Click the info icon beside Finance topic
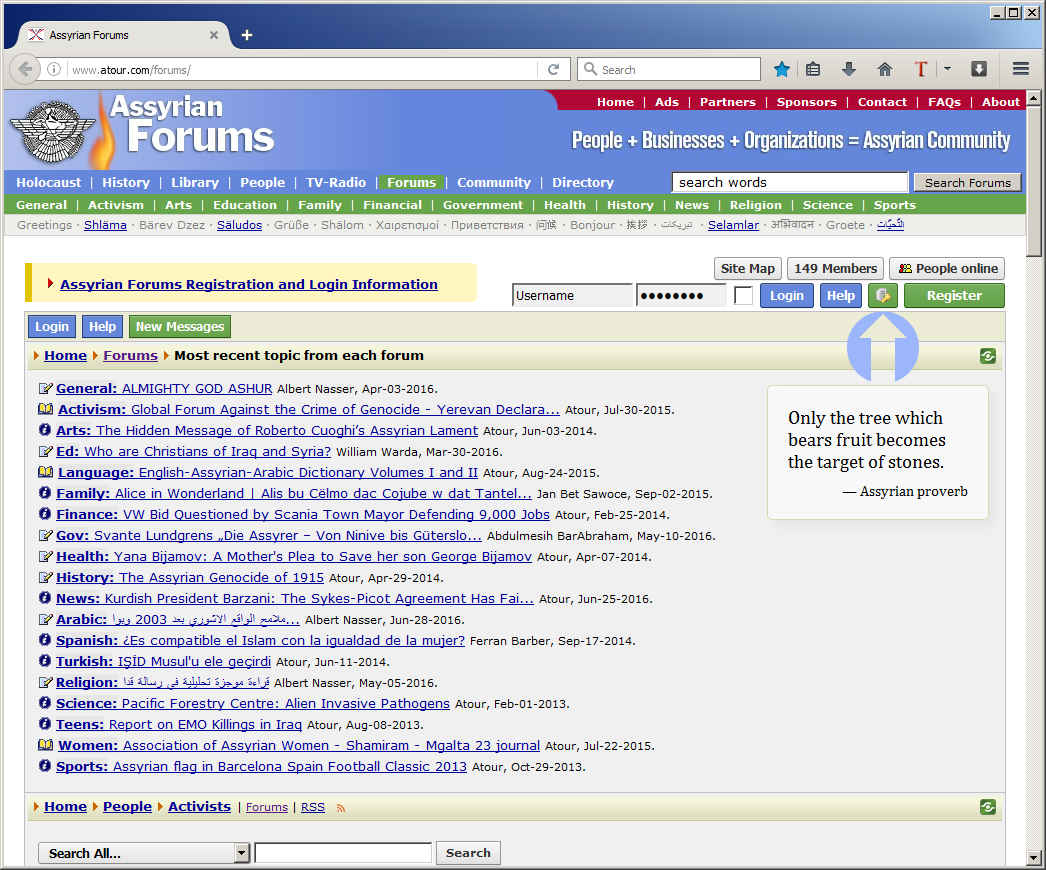Image resolution: width=1046 pixels, height=870 pixels. pyautogui.click(x=45, y=514)
